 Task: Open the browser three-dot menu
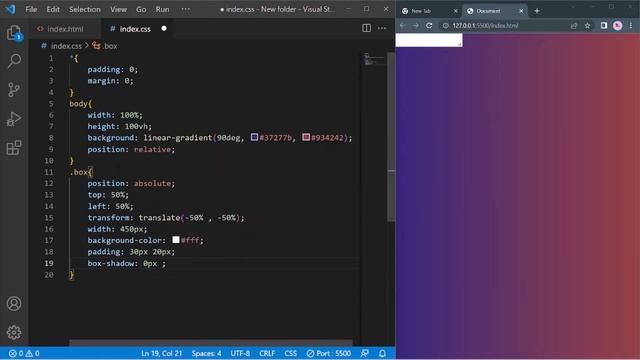tap(631, 25)
